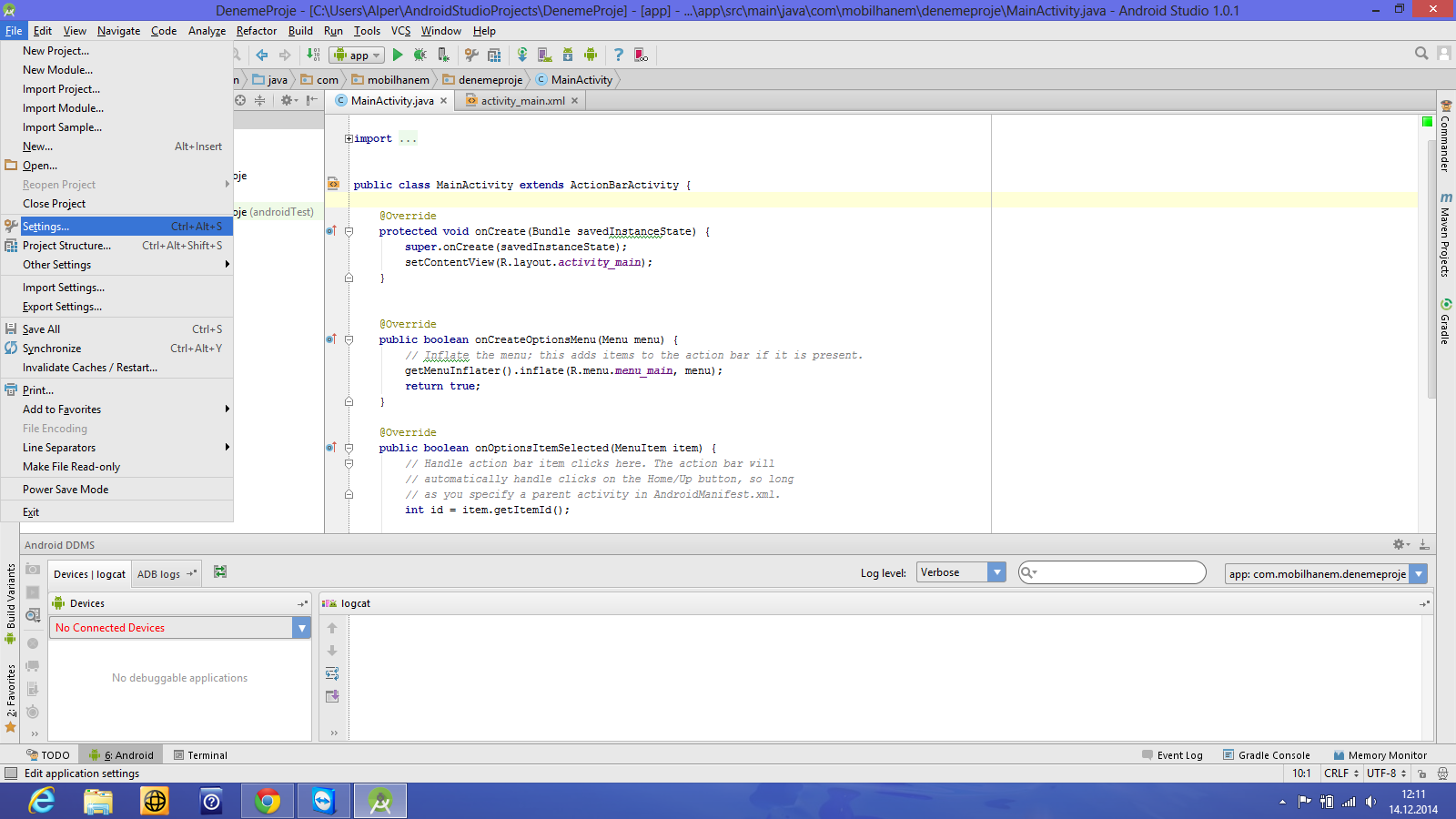Select Project Structure... in the File menu
1456x819 pixels.
point(116,246)
